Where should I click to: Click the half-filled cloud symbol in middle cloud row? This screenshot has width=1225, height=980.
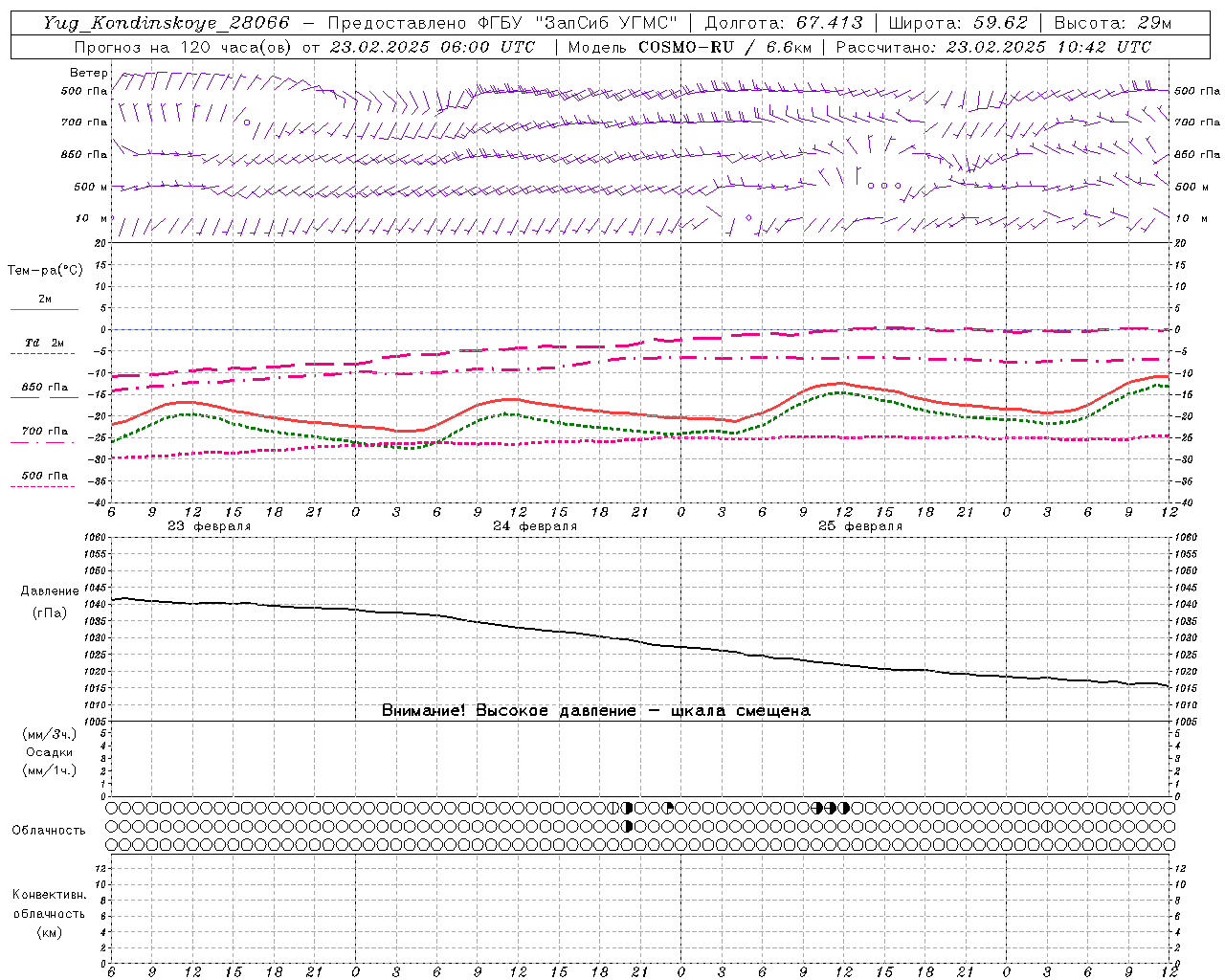(628, 826)
